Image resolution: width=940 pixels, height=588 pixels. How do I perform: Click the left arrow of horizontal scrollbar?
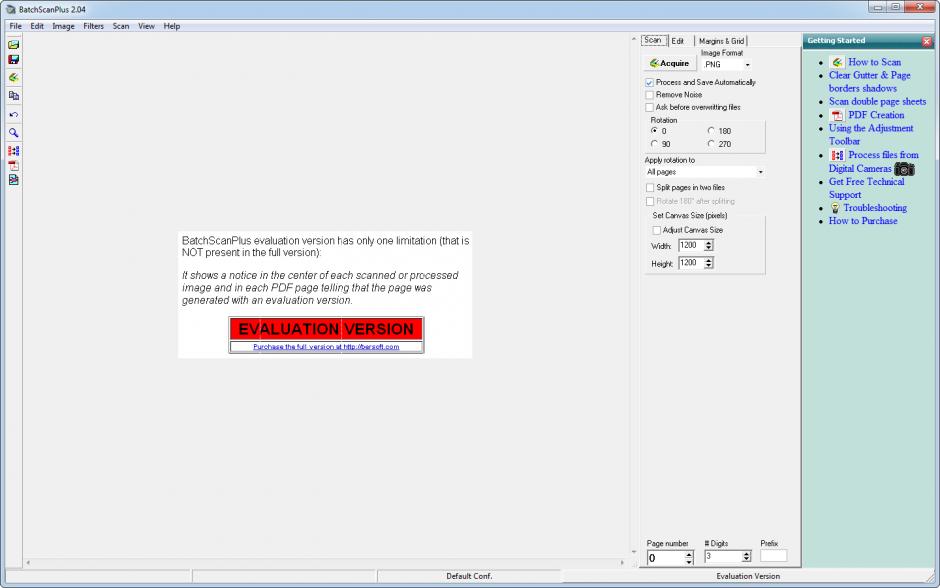tap(28, 563)
